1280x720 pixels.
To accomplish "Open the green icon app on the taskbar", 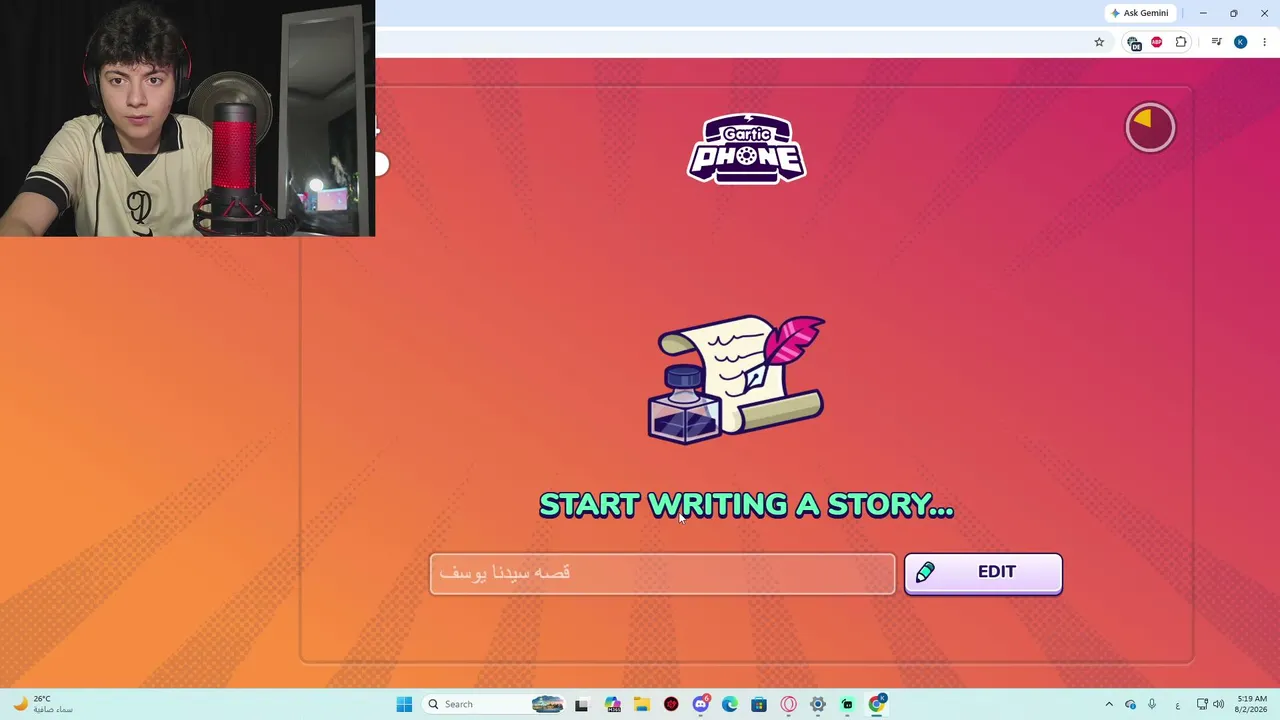I will click(x=847, y=704).
